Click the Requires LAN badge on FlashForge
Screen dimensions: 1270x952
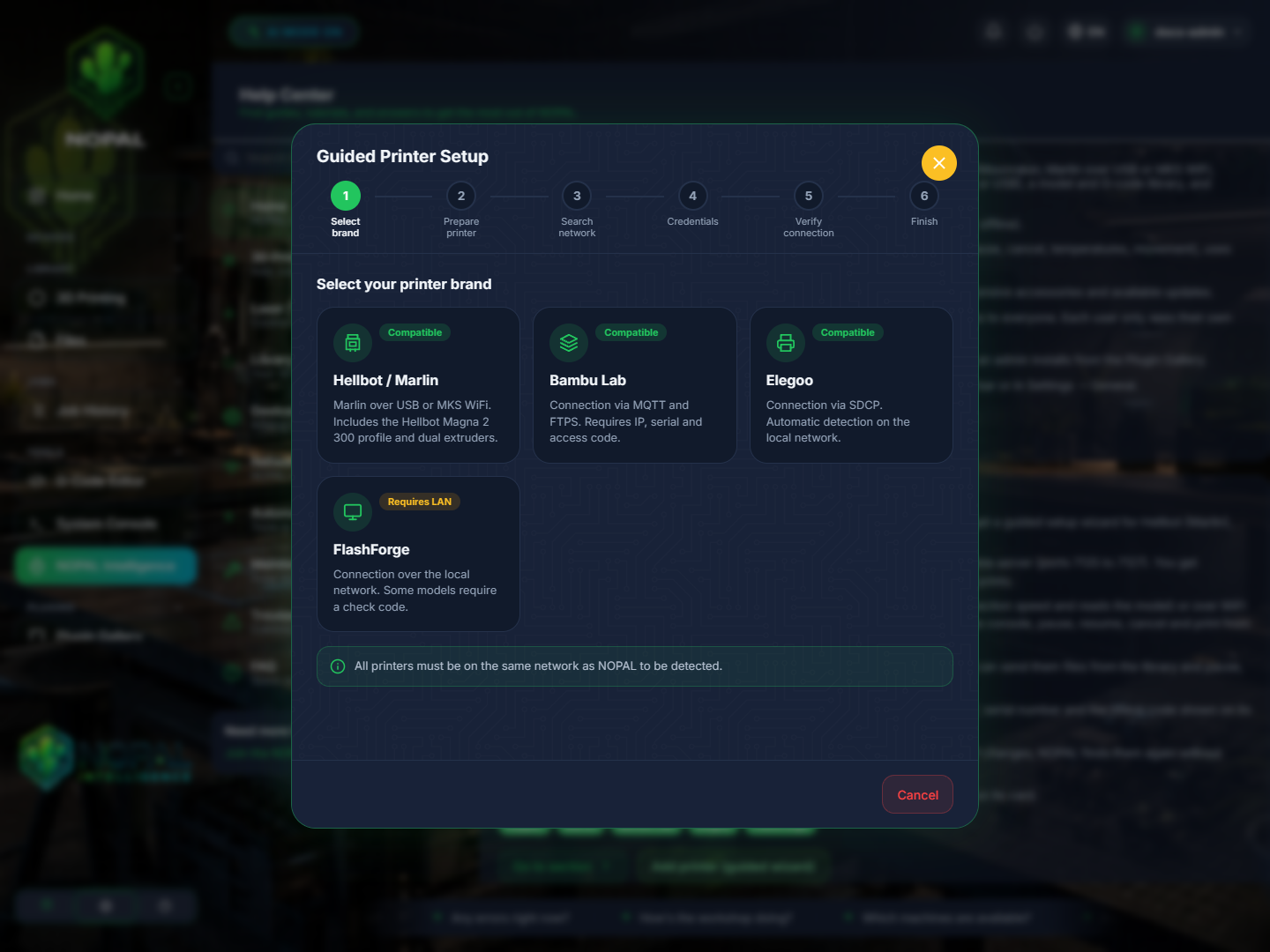[420, 502]
